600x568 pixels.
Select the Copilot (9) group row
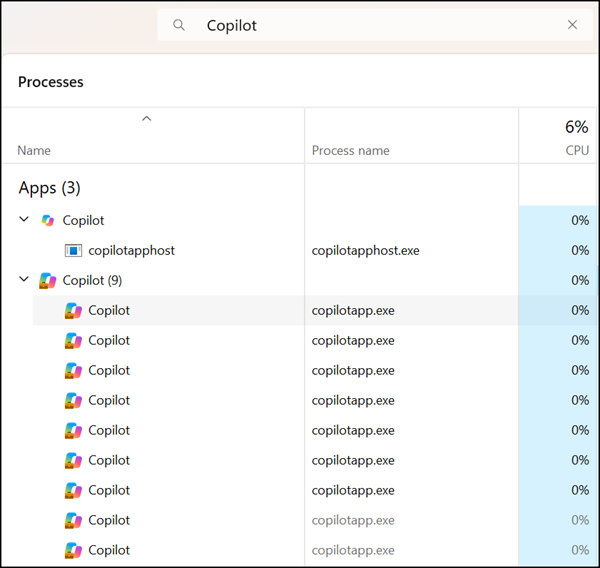[300, 281]
